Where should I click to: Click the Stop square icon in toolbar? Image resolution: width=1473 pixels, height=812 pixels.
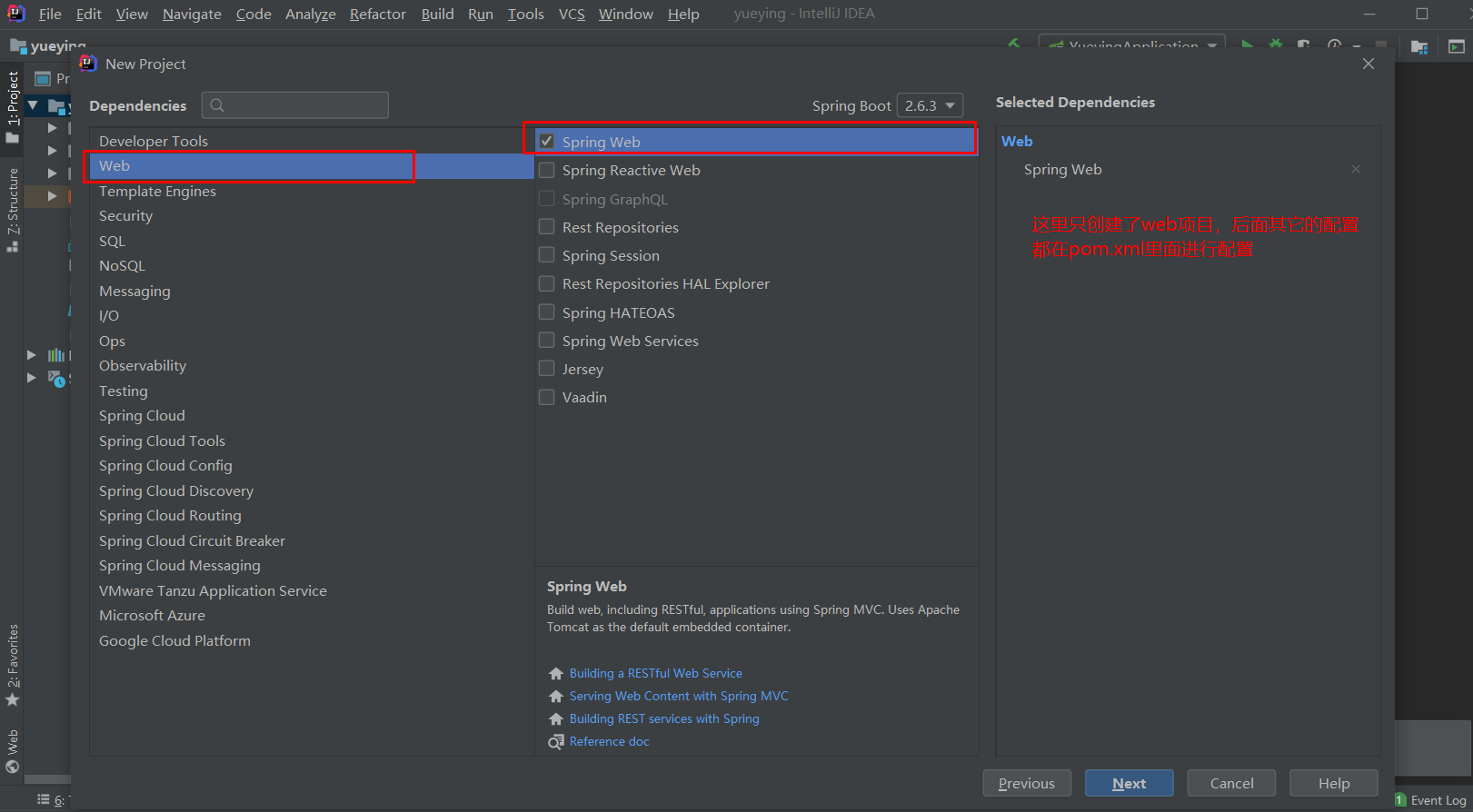click(1381, 45)
